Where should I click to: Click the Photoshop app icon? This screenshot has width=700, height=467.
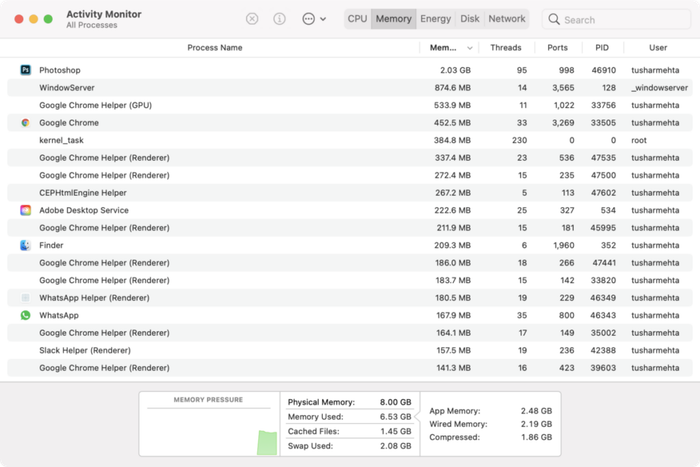click(25, 70)
